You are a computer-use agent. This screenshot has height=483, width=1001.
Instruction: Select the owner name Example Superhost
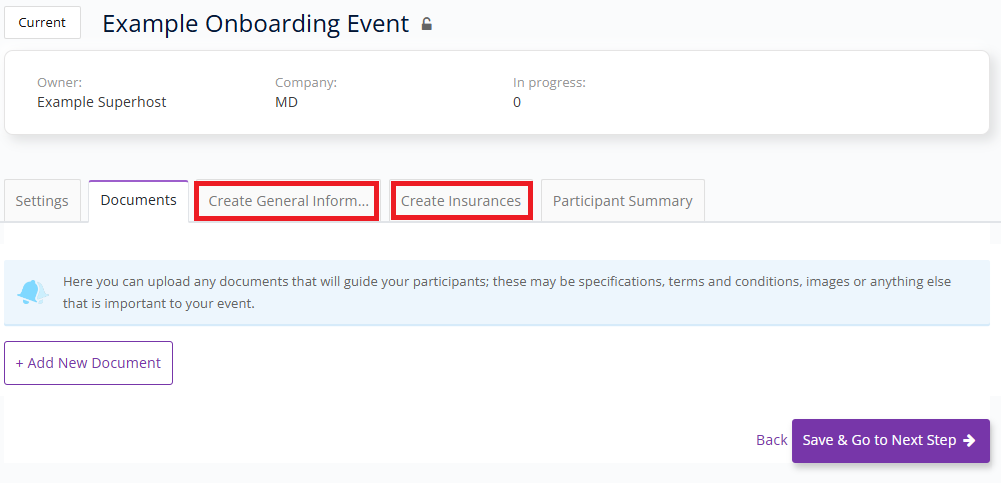102,102
